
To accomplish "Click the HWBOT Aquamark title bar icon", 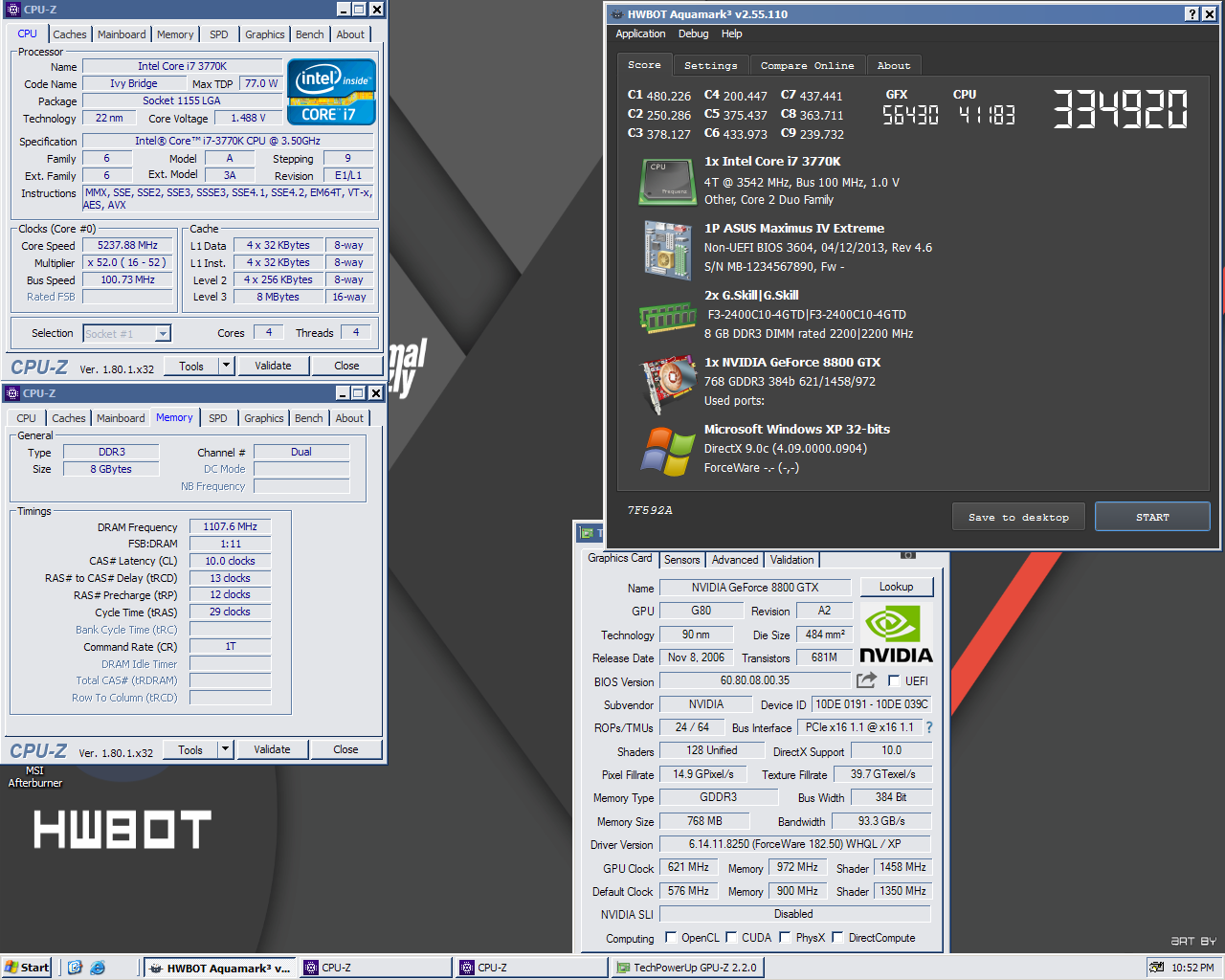I will (617, 14).
